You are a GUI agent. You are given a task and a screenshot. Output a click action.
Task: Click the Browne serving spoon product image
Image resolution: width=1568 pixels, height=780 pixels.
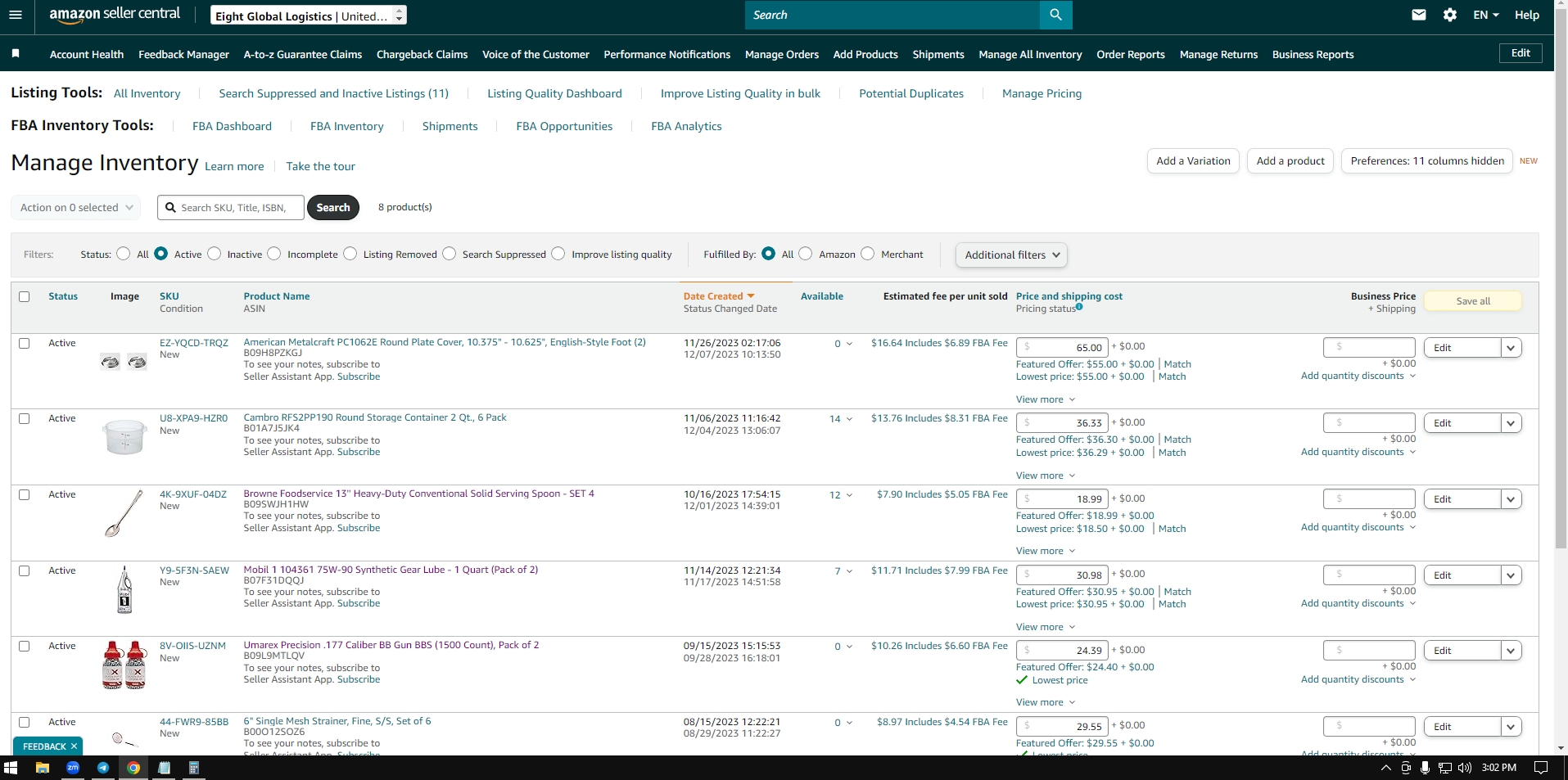[x=124, y=512]
